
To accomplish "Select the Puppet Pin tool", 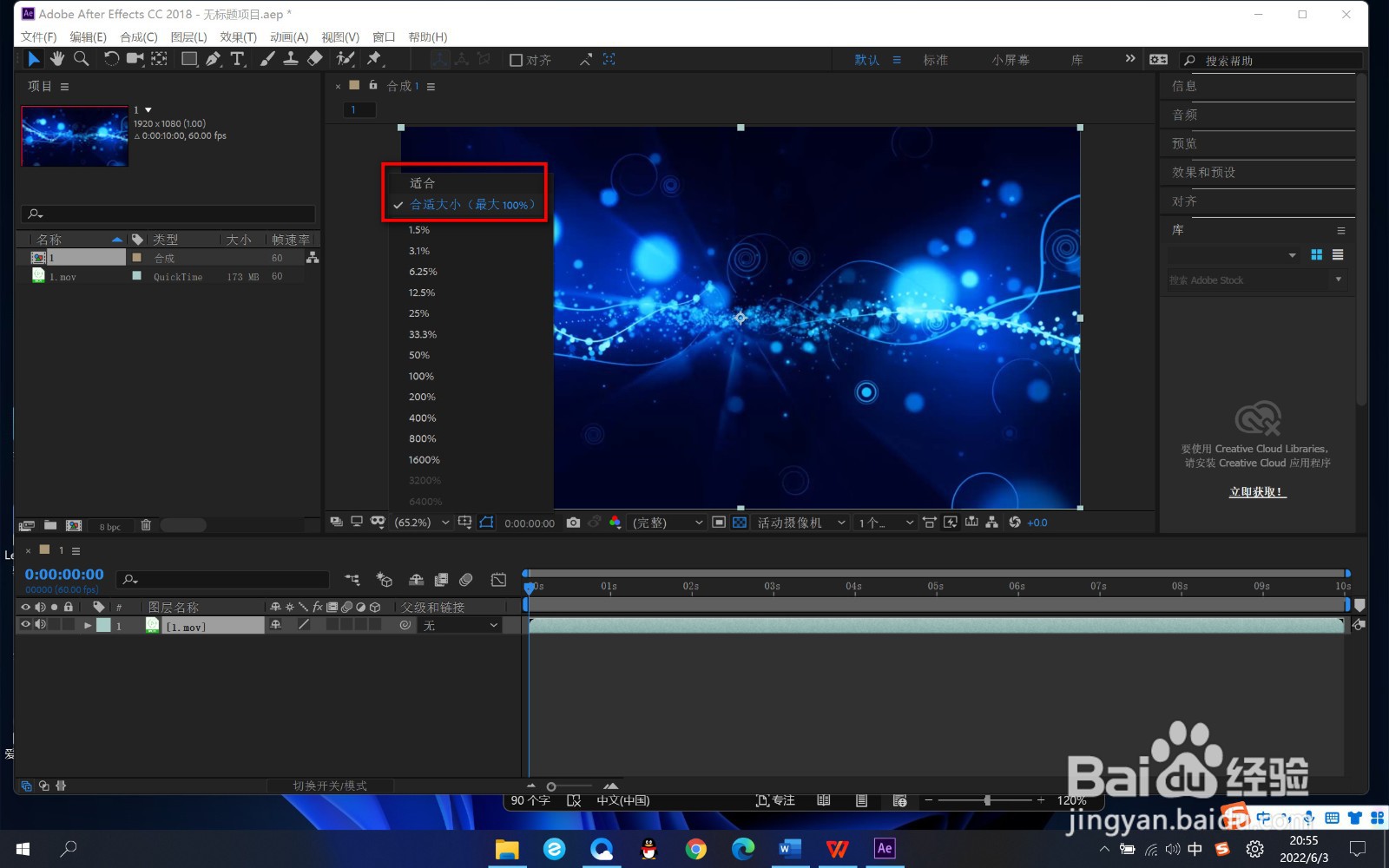I will point(374,59).
